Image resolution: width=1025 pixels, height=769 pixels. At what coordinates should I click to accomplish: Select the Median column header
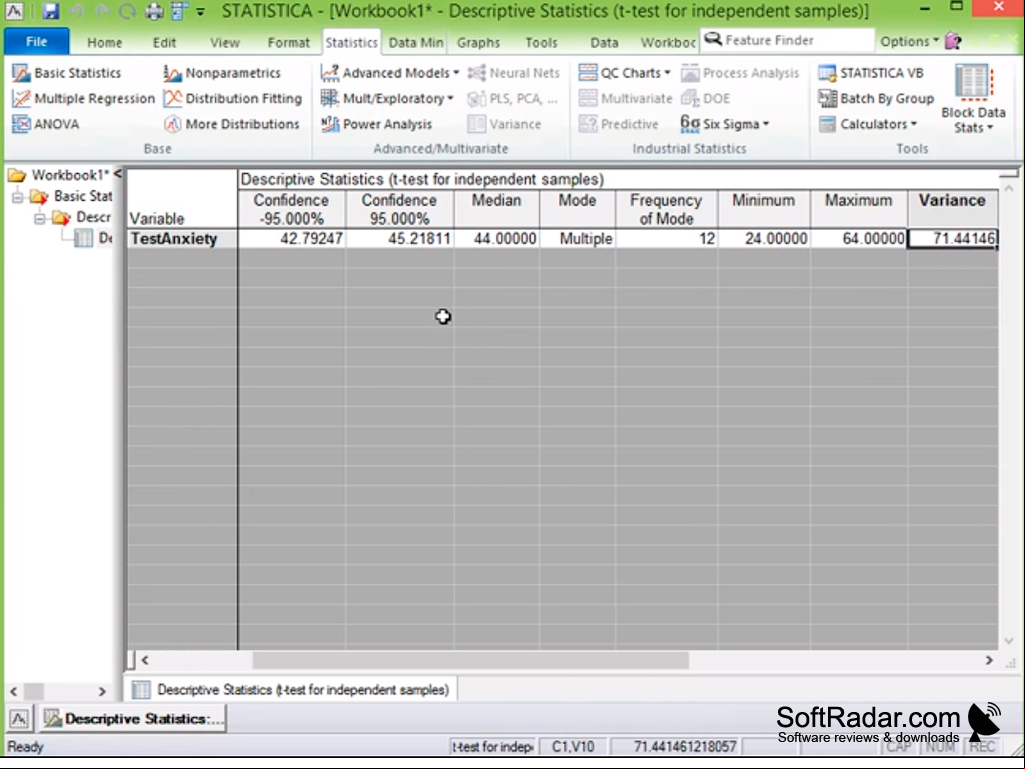point(496,209)
